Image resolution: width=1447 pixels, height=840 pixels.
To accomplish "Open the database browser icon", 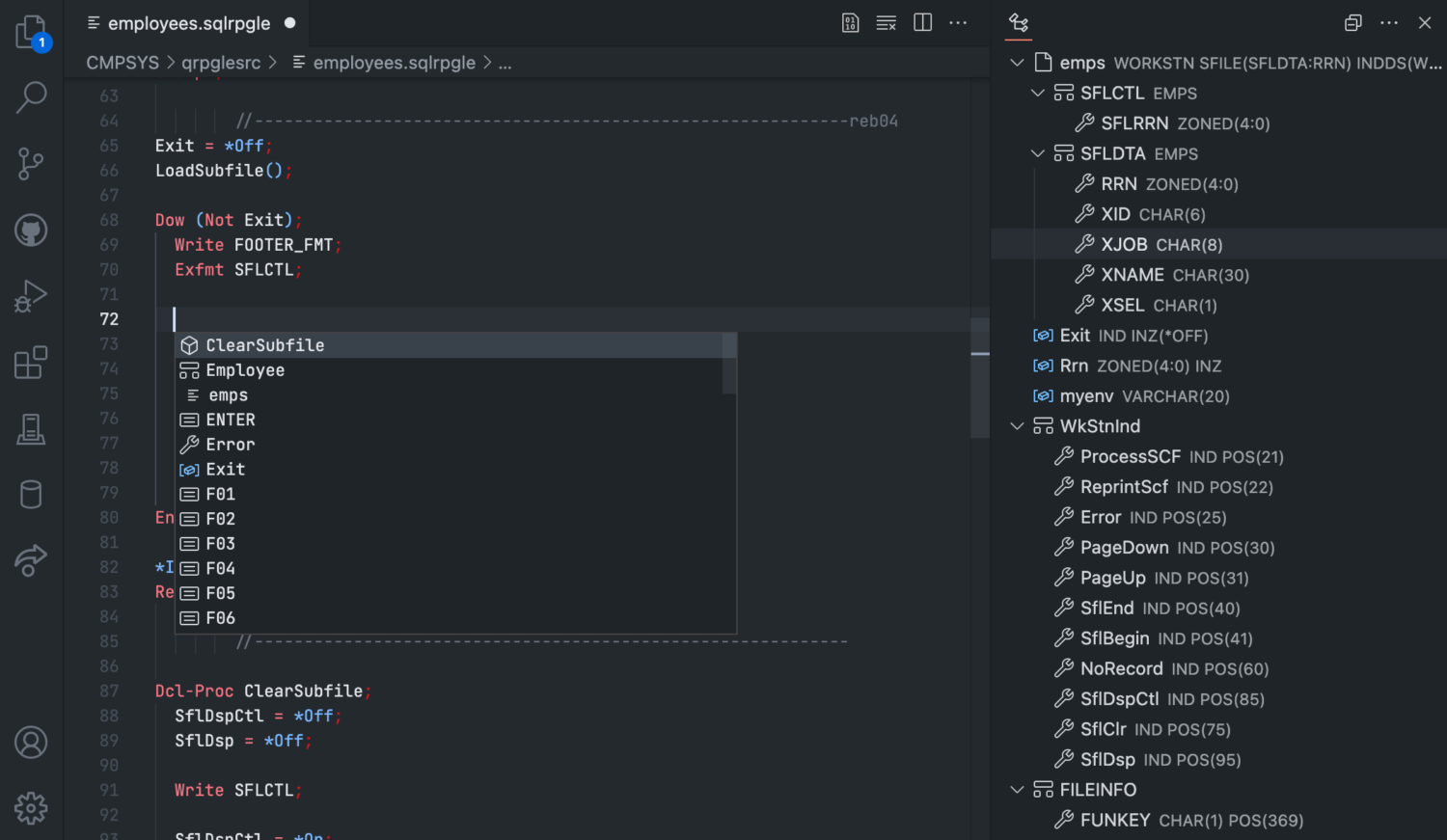I will pos(30,494).
